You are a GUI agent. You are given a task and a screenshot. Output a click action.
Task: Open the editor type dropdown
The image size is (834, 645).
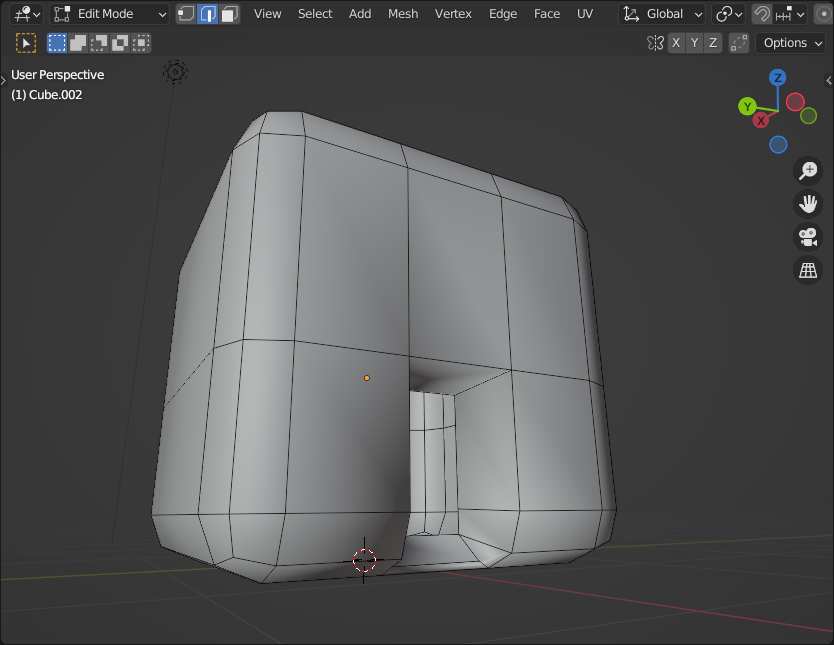pos(26,14)
